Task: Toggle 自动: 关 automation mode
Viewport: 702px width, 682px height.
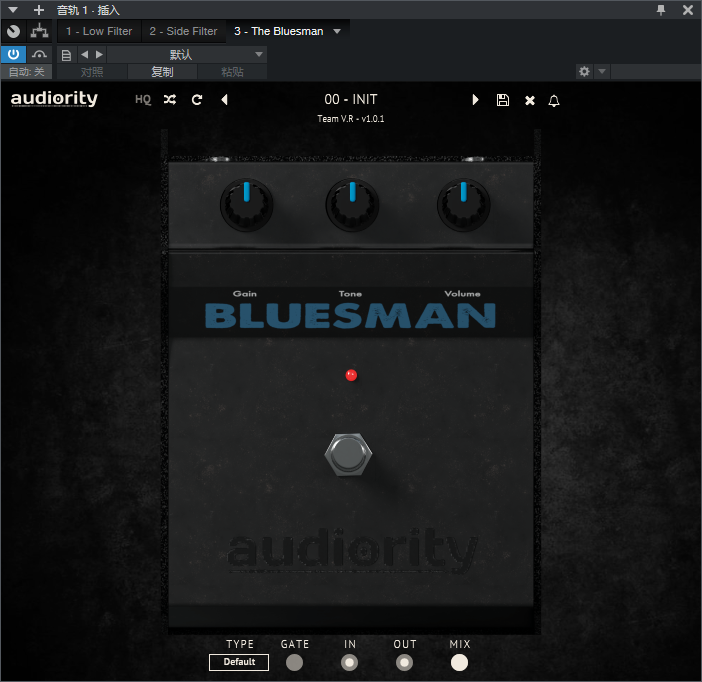Action: 26,72
